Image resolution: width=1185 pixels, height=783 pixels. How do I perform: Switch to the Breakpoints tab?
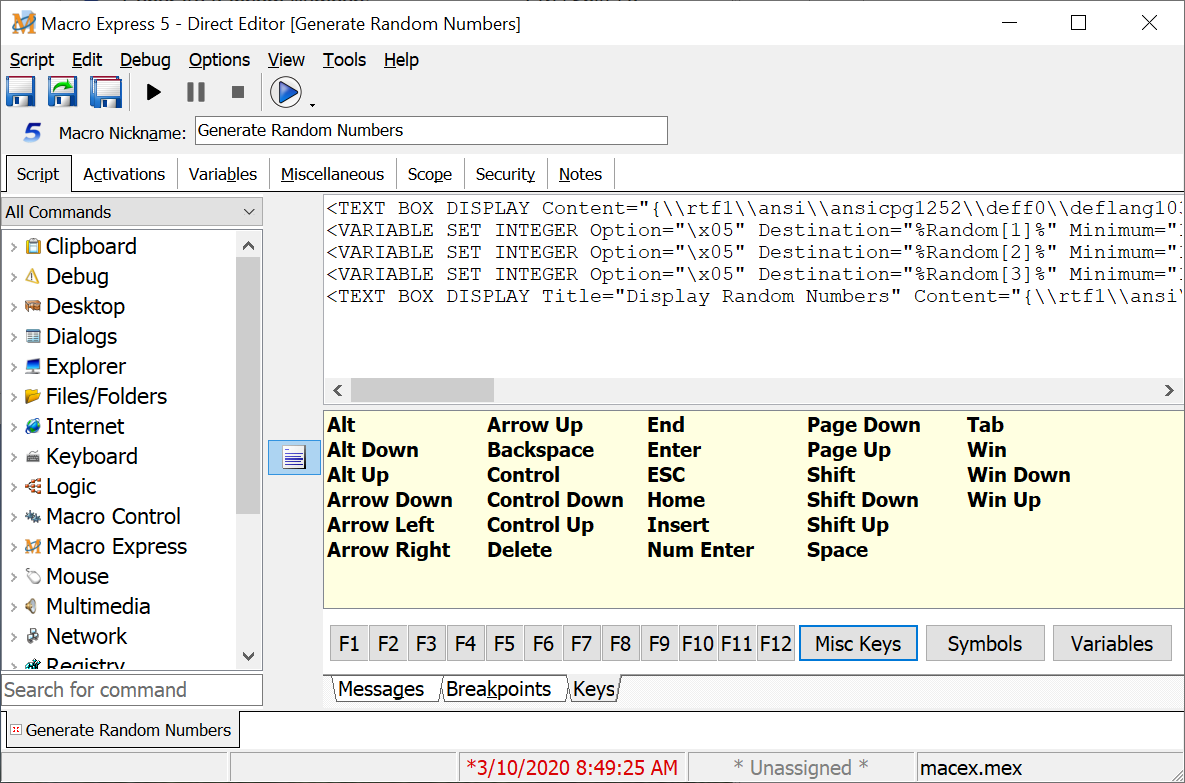pos(498,689)
